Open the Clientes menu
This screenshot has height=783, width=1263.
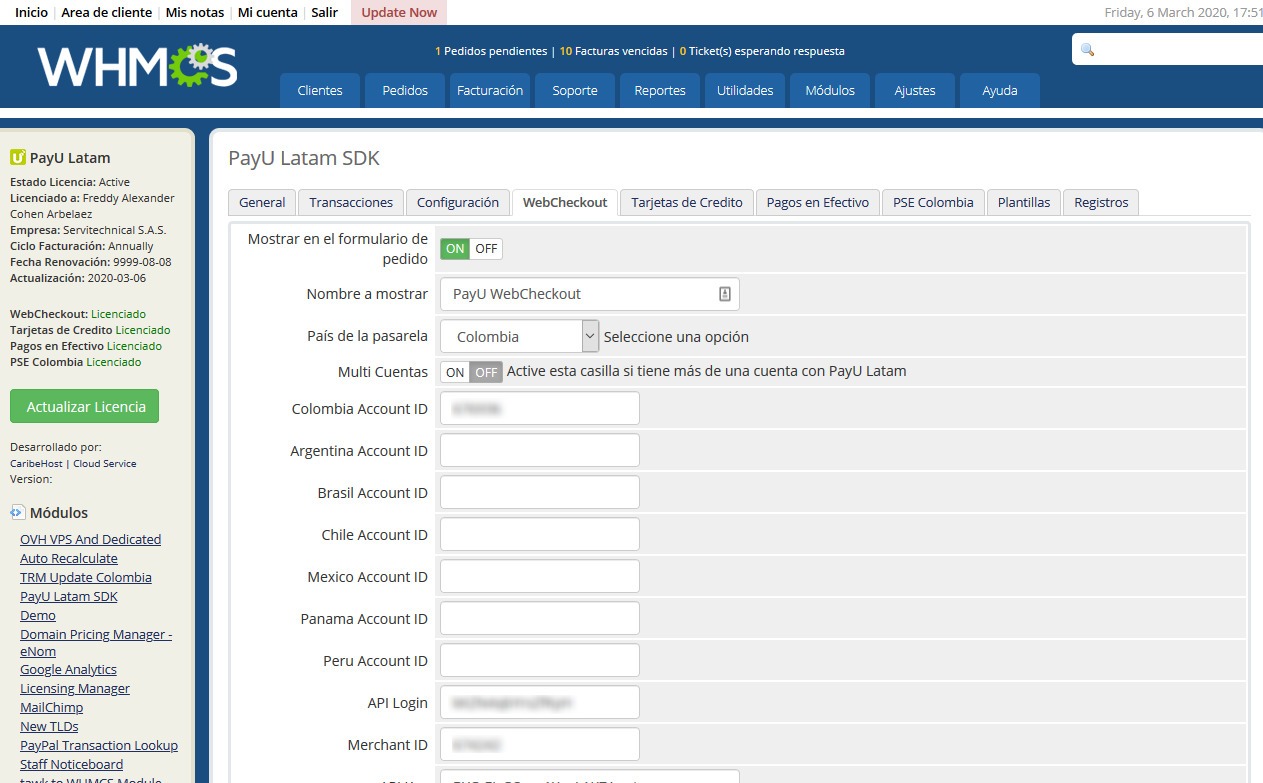click(320, 90)
